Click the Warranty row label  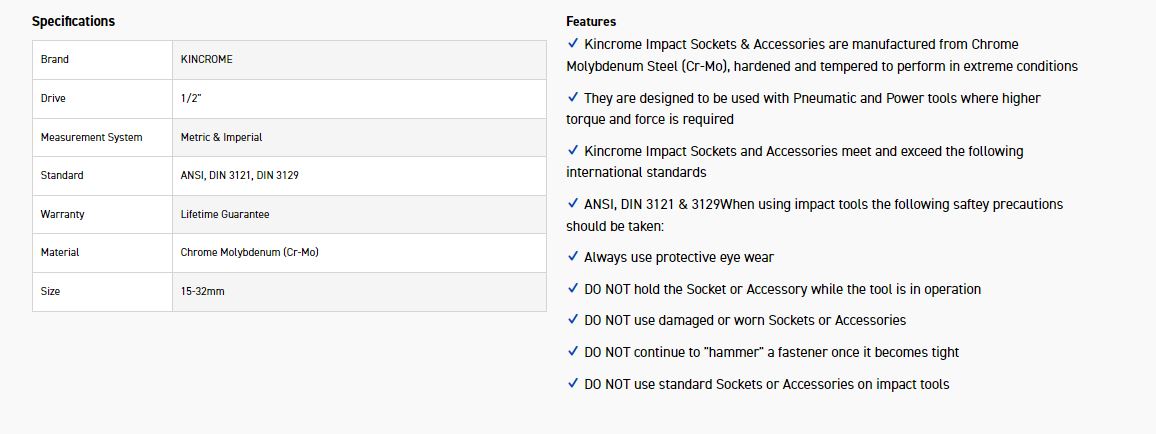tap(62, 214)
